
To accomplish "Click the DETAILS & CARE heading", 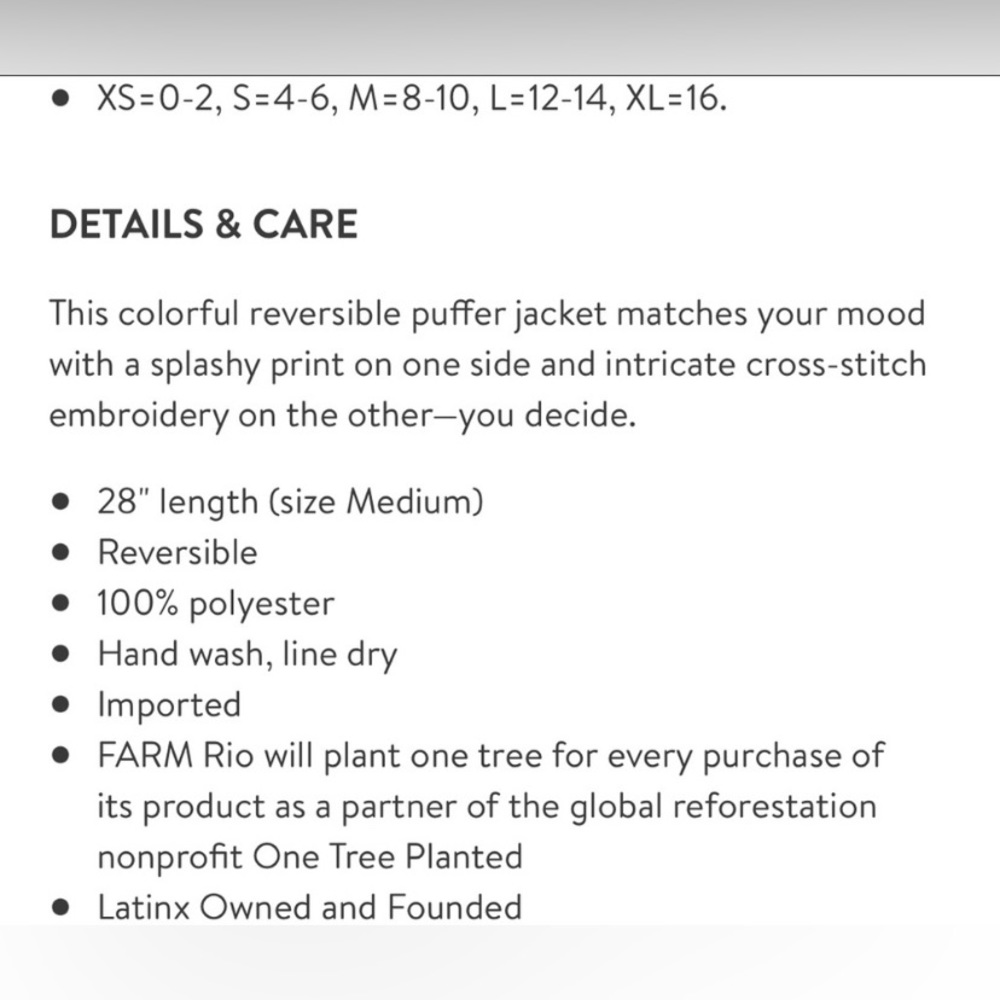I will coord(203,224).
